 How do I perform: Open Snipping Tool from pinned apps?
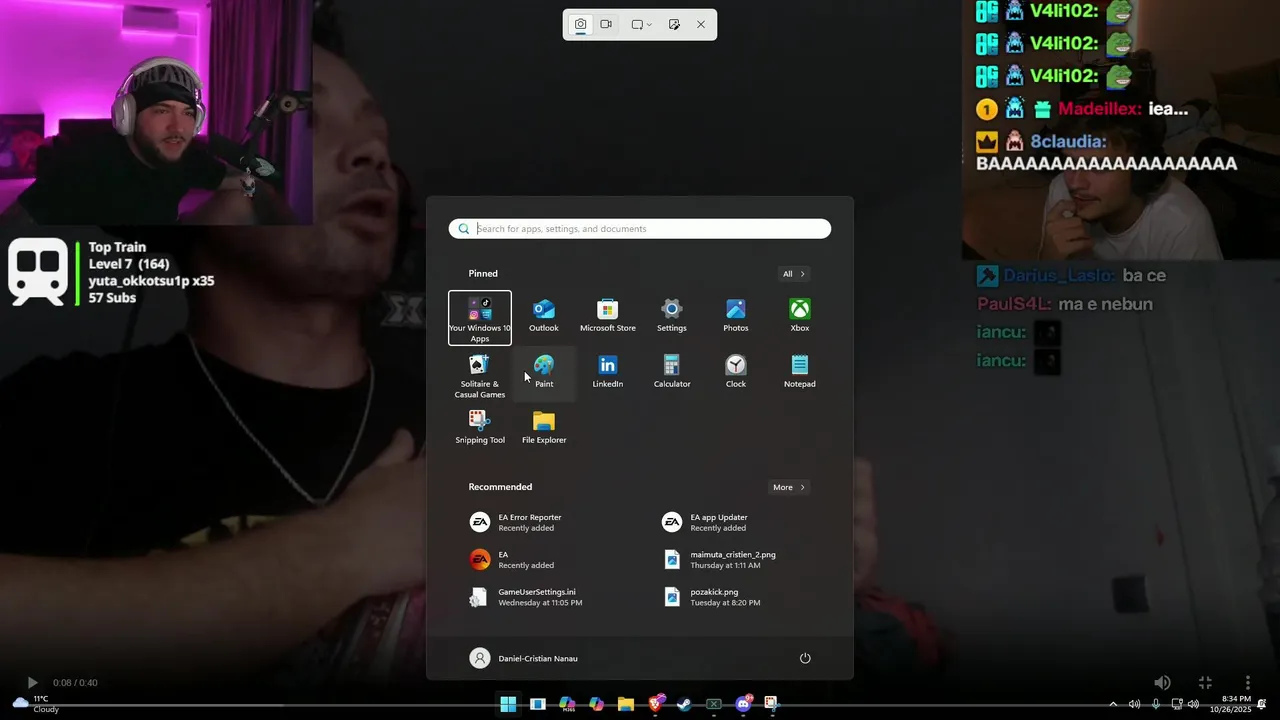(480, 428)
